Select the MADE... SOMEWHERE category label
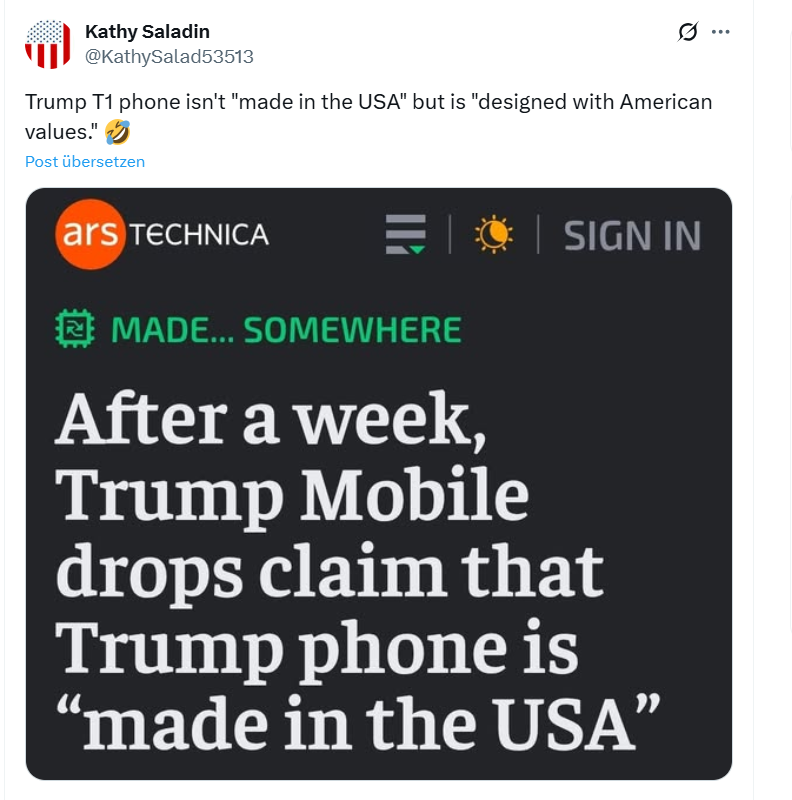The height and width of the screenshot is (800, 792). (286, 329)
